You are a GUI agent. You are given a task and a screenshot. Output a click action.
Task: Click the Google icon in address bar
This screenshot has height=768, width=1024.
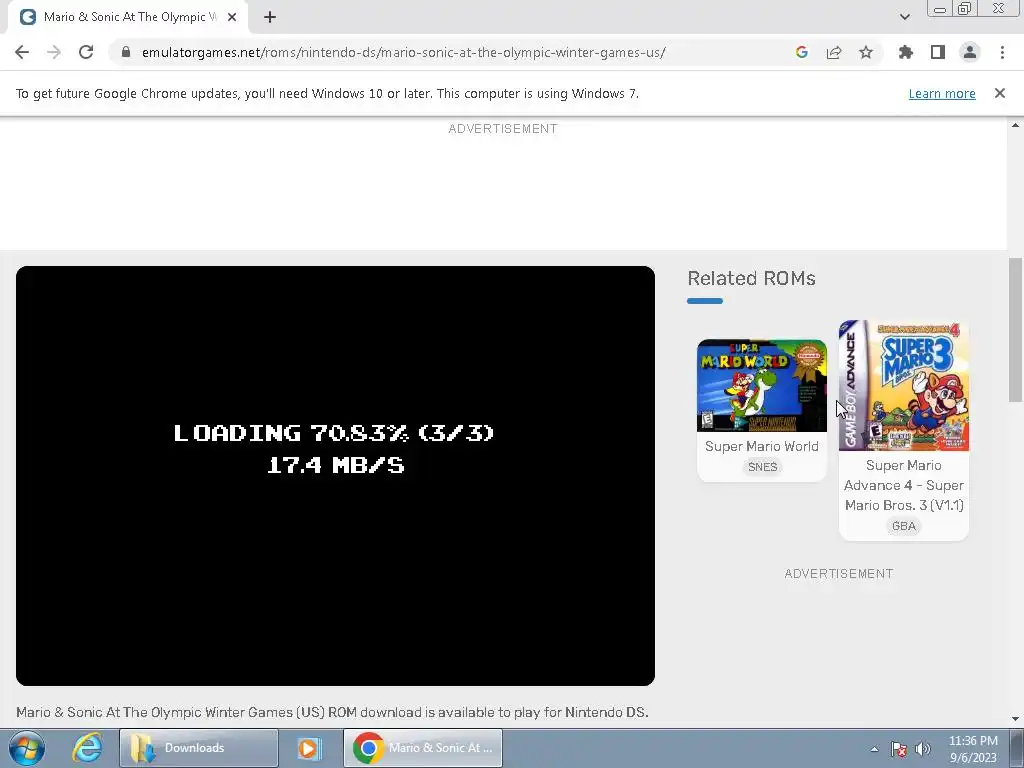pos(802,52)
